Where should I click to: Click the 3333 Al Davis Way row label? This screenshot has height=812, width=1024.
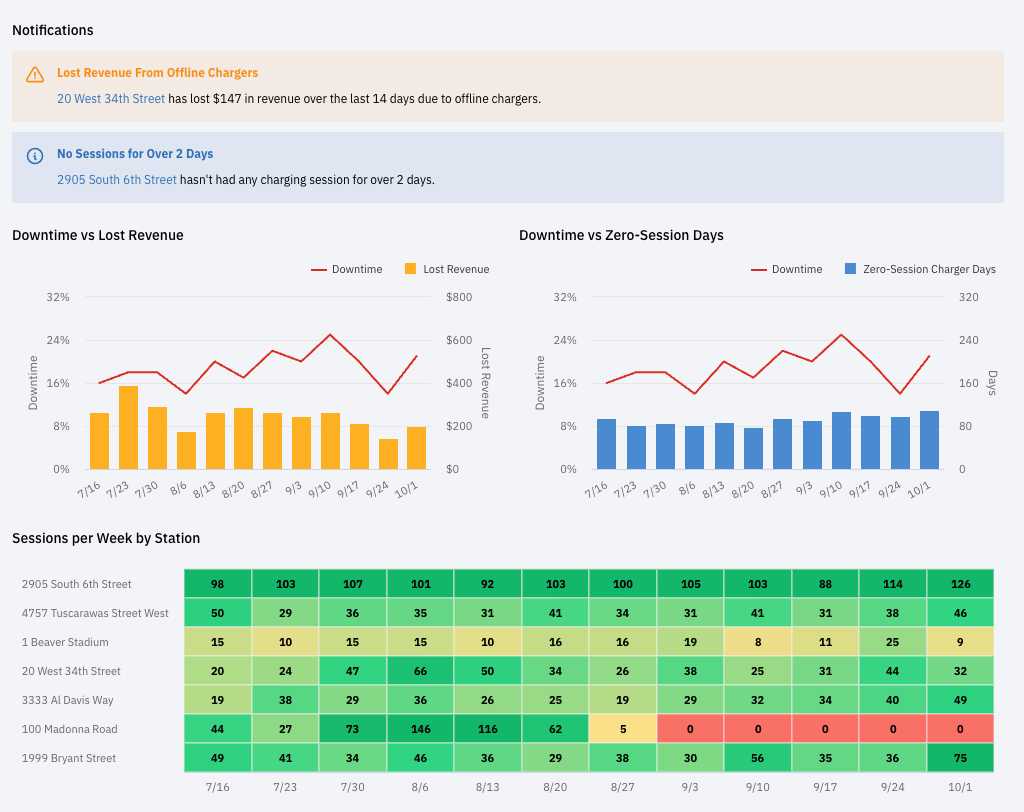tap(67, 700)
